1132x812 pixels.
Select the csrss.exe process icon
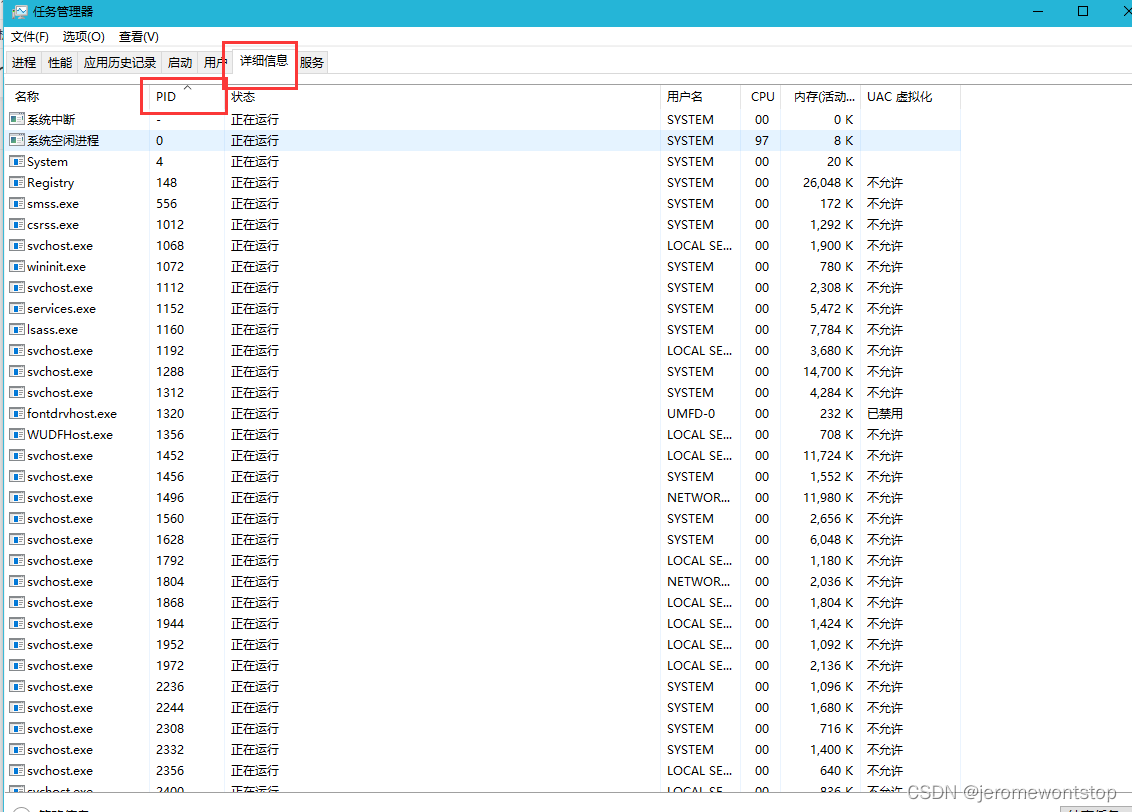[15, 224]
